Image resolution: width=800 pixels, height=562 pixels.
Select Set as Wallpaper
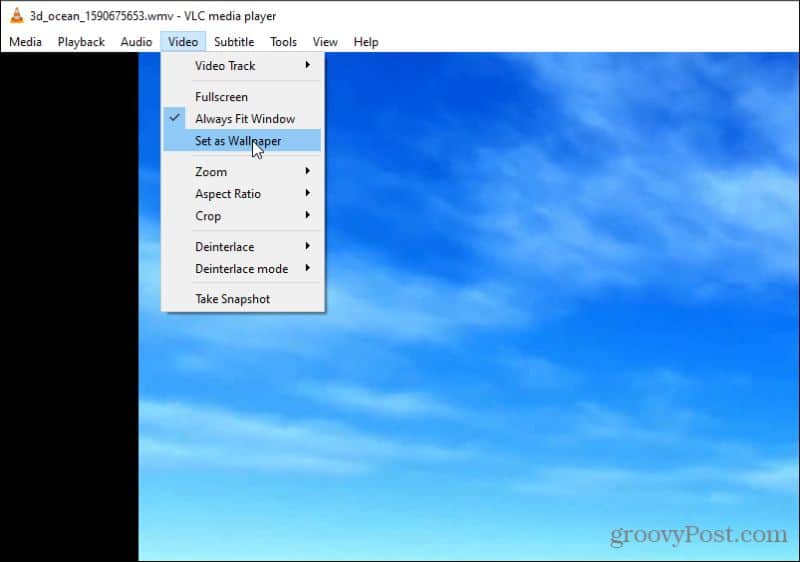pos(242,141)
